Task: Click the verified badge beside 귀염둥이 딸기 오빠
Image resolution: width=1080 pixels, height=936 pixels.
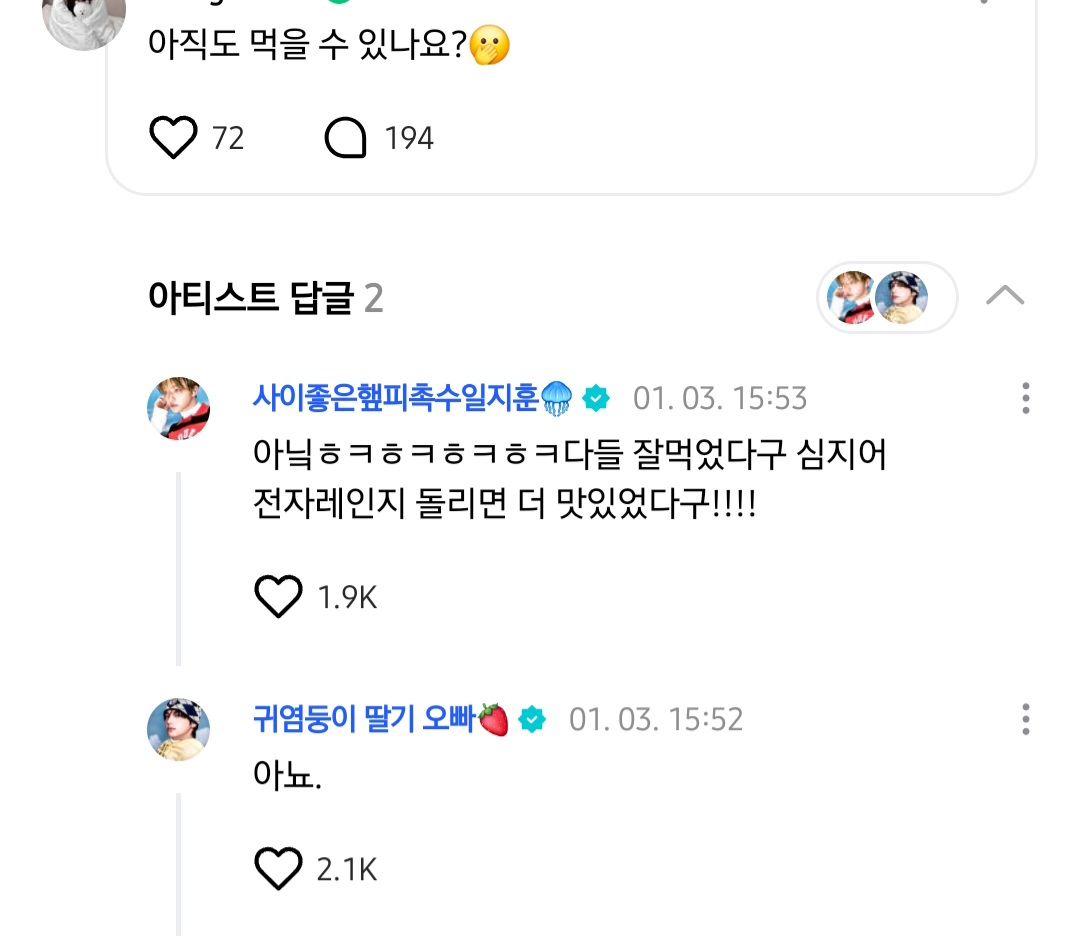Action: point(533,719)
